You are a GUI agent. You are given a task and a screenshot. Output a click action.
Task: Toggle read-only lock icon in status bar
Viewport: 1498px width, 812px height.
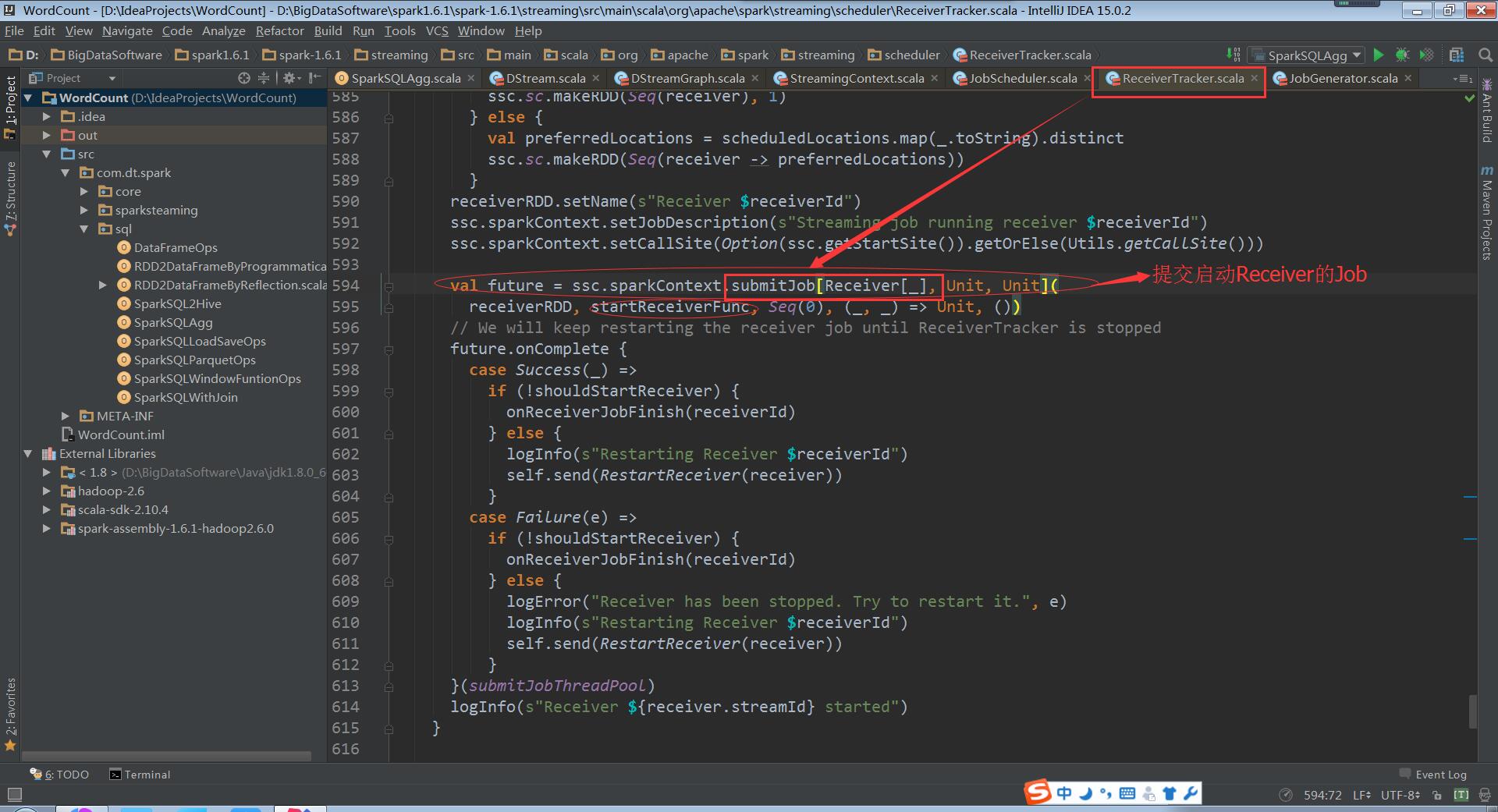pyautogui.click(x=1437, y=795)
